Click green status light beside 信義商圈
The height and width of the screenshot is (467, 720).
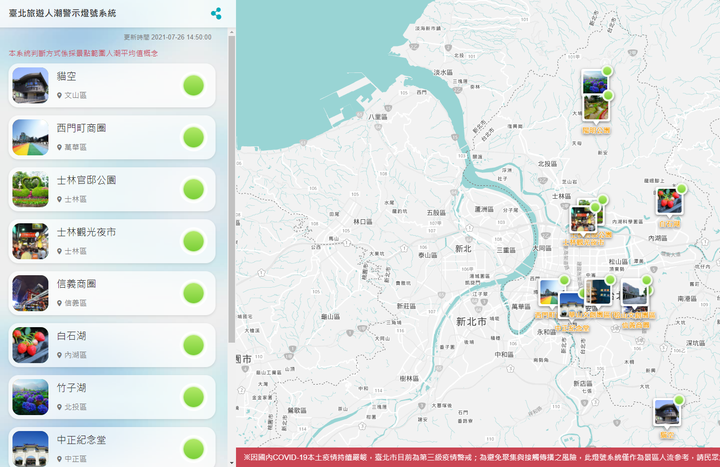coord(194,293)
